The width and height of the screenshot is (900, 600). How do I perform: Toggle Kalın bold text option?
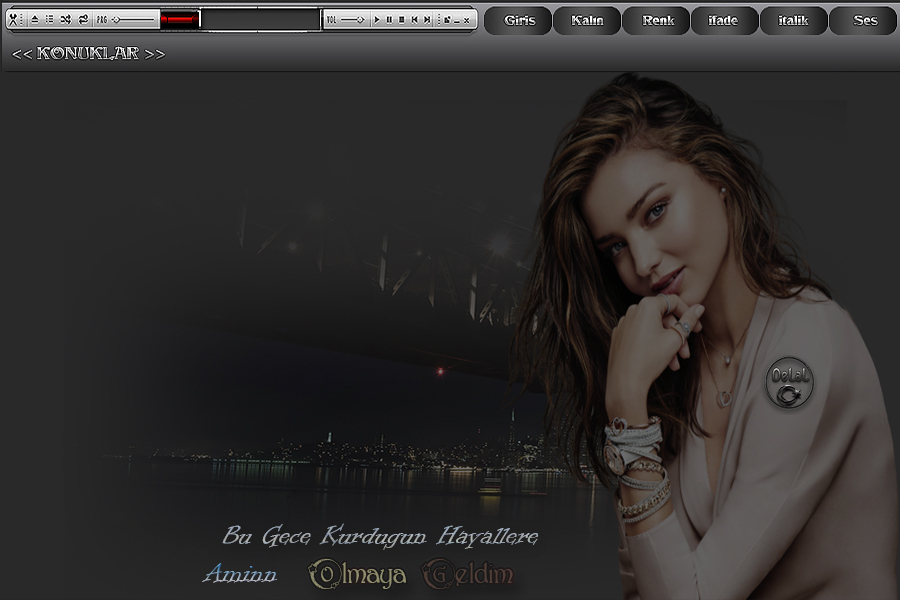click(587, 21)
